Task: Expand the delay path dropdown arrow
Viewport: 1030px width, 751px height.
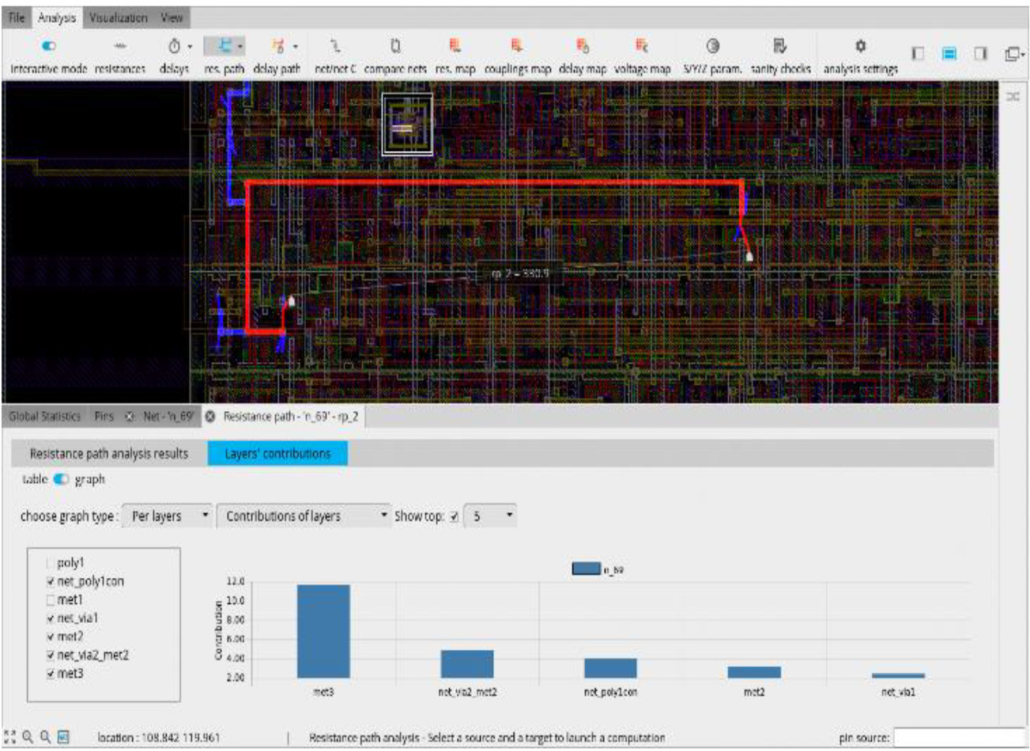Action: click(296, 46)
